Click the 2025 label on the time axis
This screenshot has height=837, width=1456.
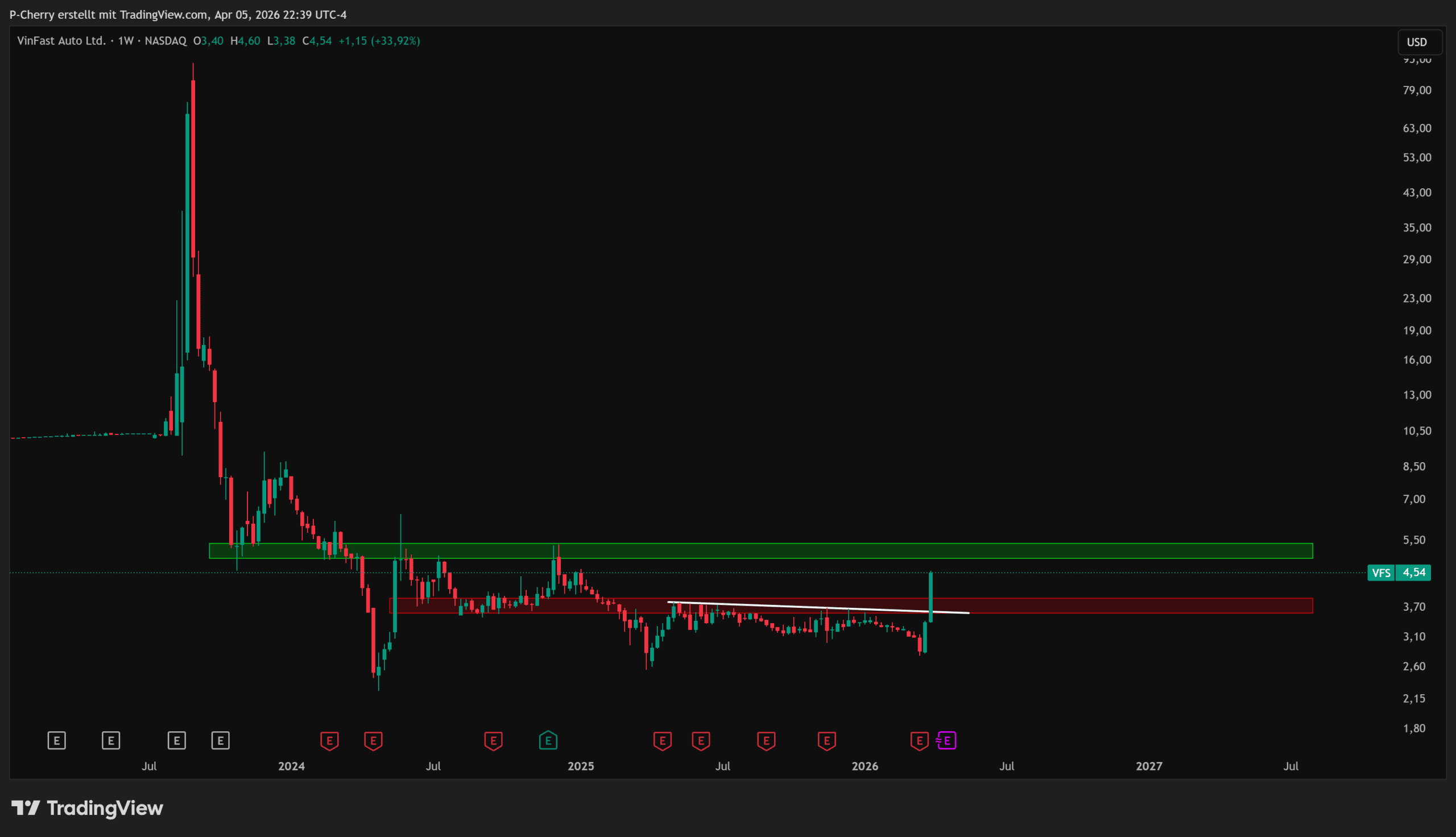(581, 766)
